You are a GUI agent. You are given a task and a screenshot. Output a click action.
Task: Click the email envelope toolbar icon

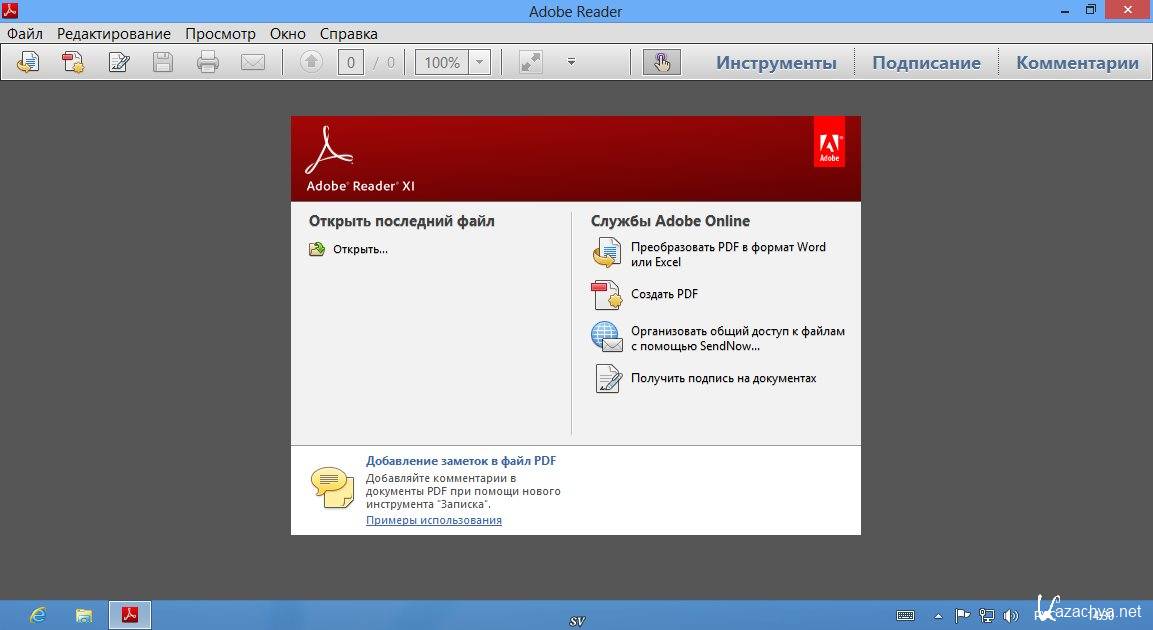tap(253, 62)
